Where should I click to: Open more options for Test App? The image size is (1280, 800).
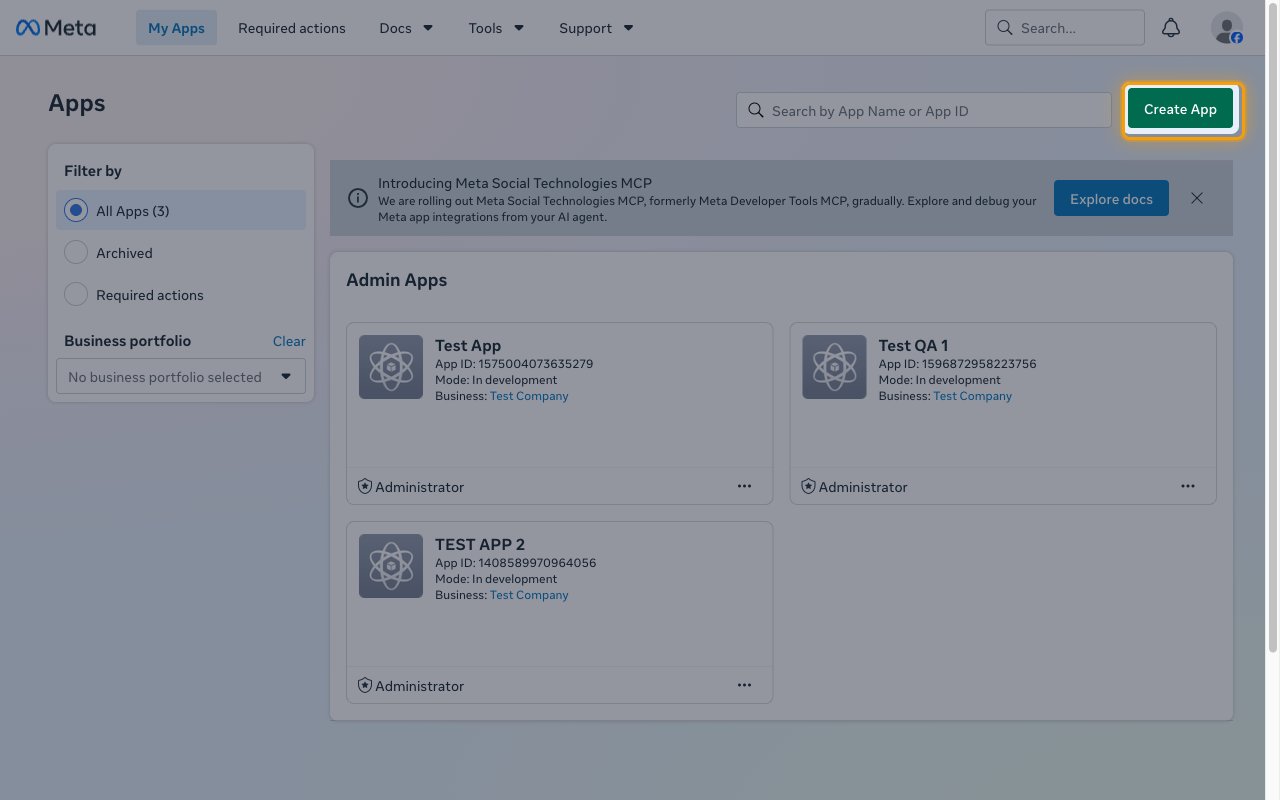tap(744, 486)
